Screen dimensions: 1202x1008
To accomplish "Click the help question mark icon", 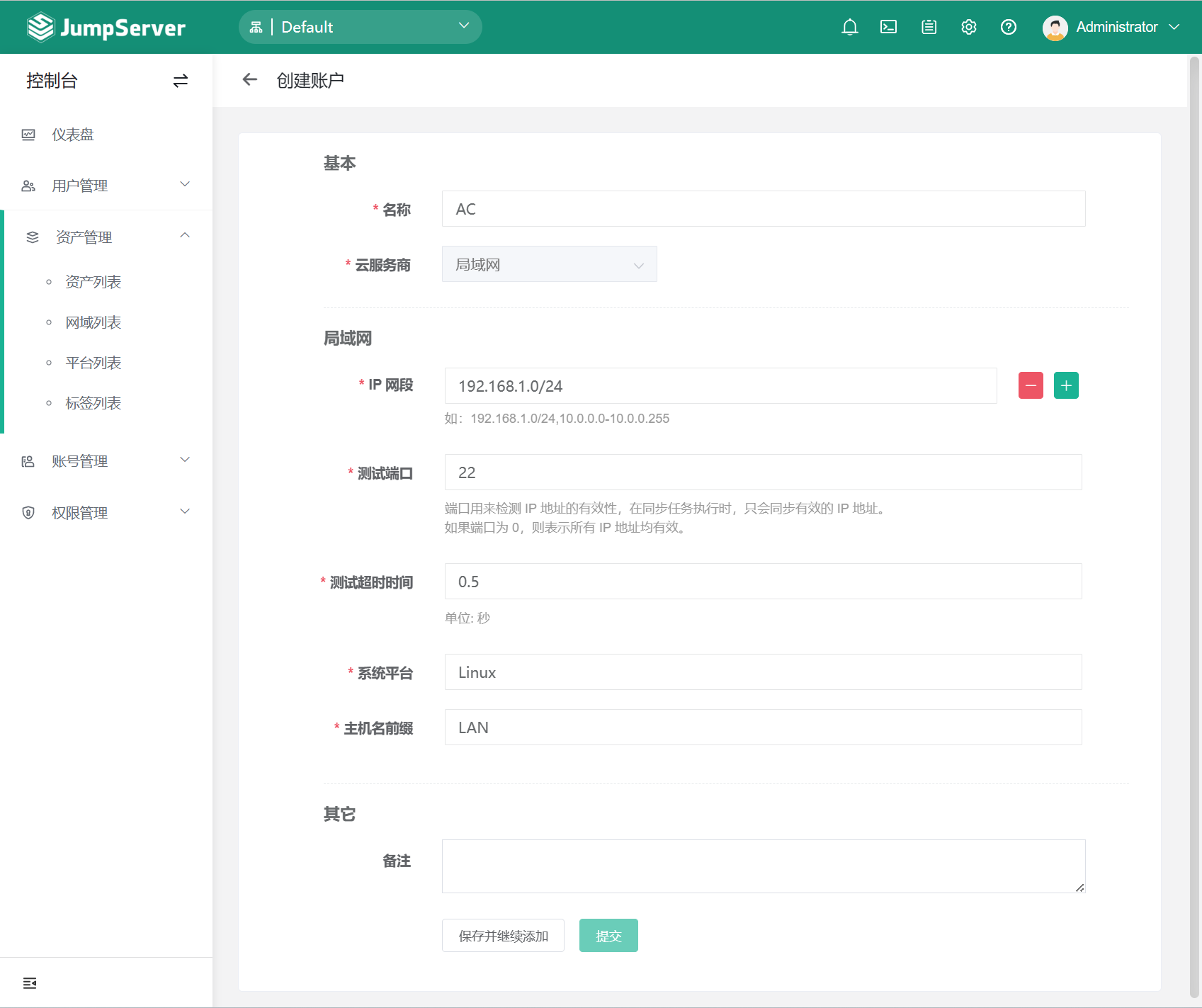I will [1008, 27].
